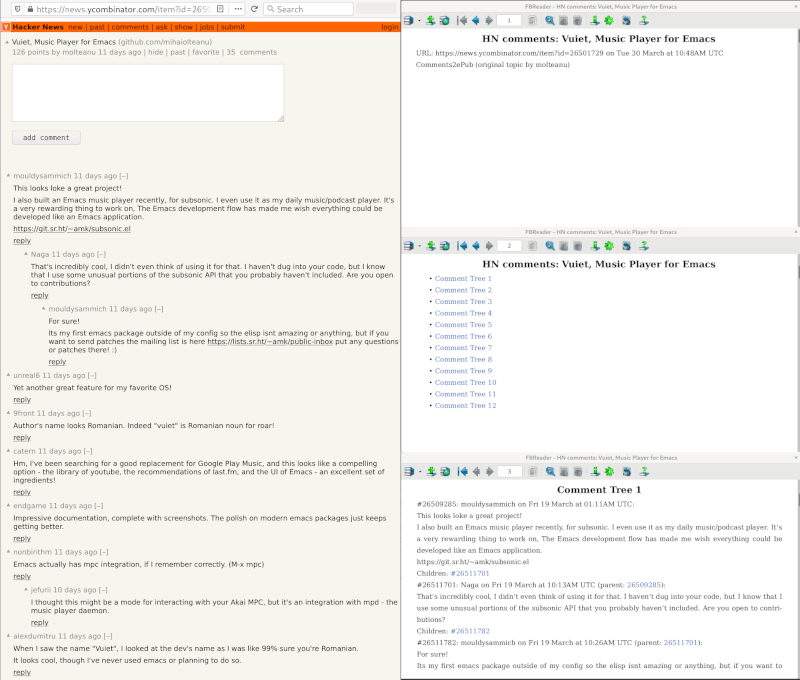Open library dropdown arrow in FBReader page 1 window
Viewport: 800px width, 680px height.
point(419,21)
